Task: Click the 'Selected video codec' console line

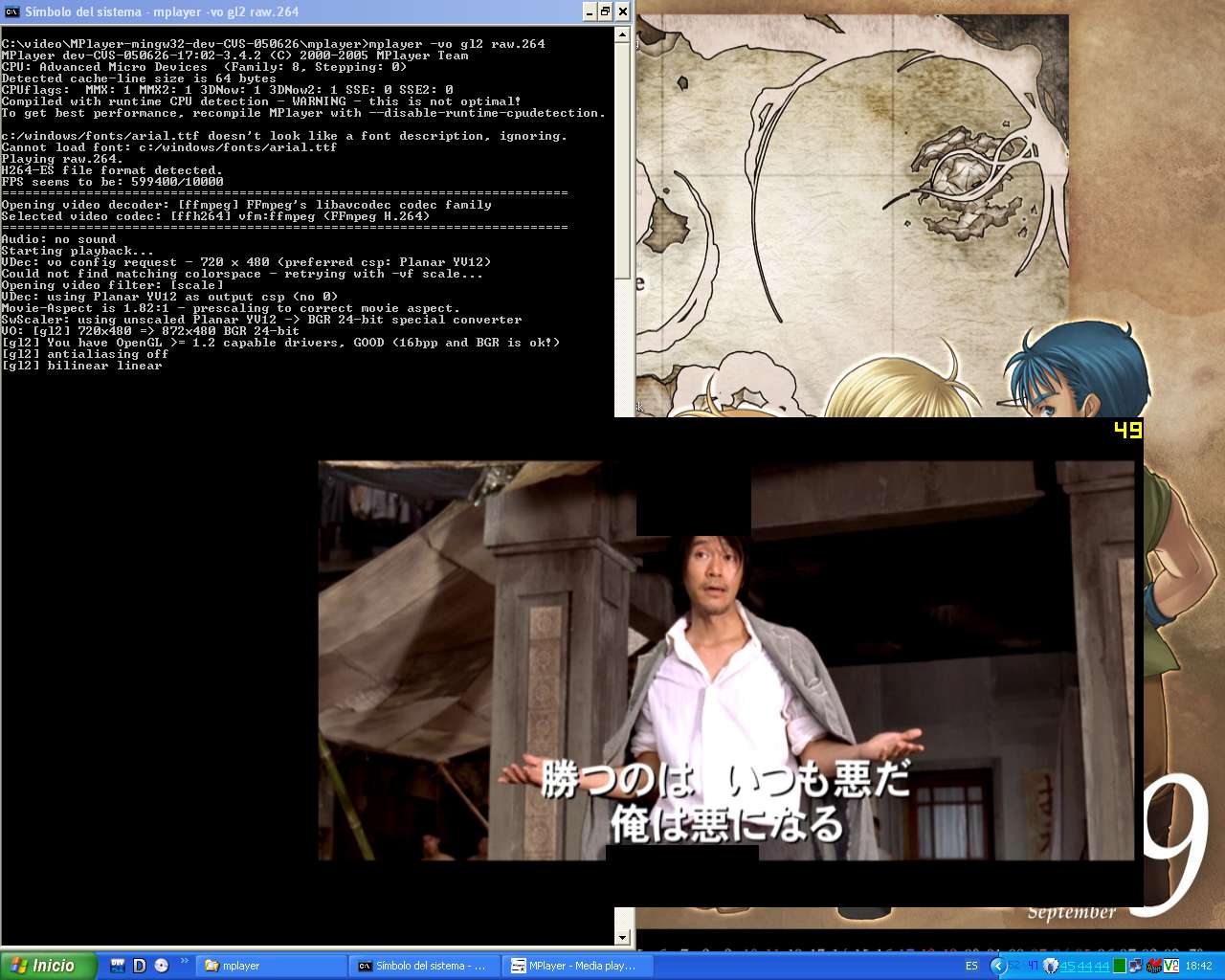Action: tap(215, 216)
